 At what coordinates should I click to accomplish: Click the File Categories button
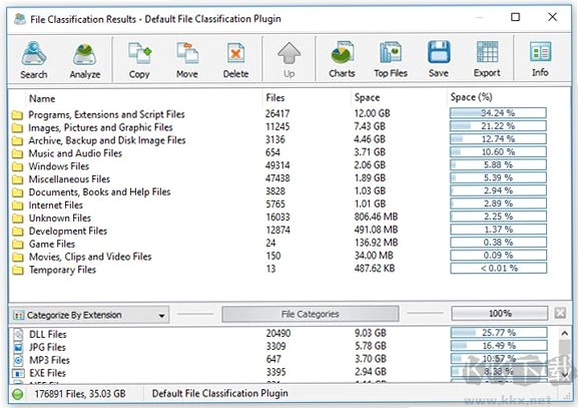point(310,314)
